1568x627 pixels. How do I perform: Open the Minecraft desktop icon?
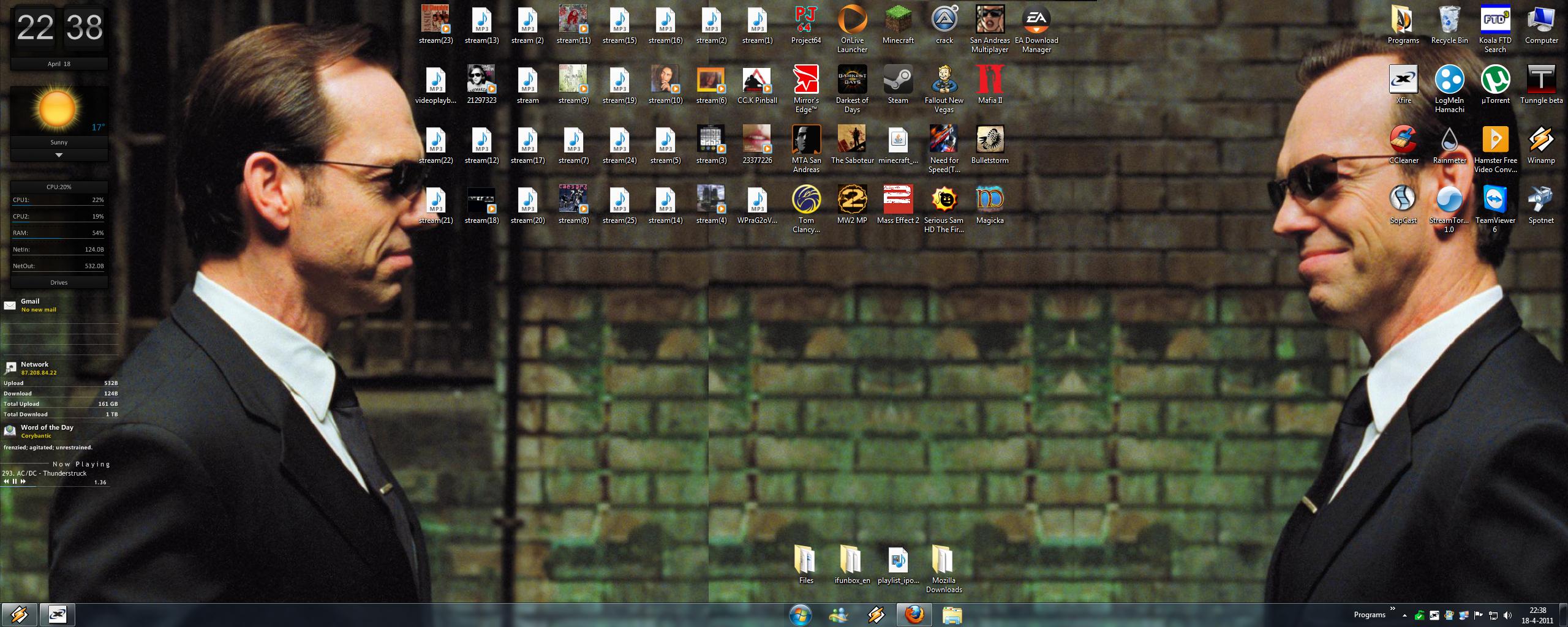point(898,25)
